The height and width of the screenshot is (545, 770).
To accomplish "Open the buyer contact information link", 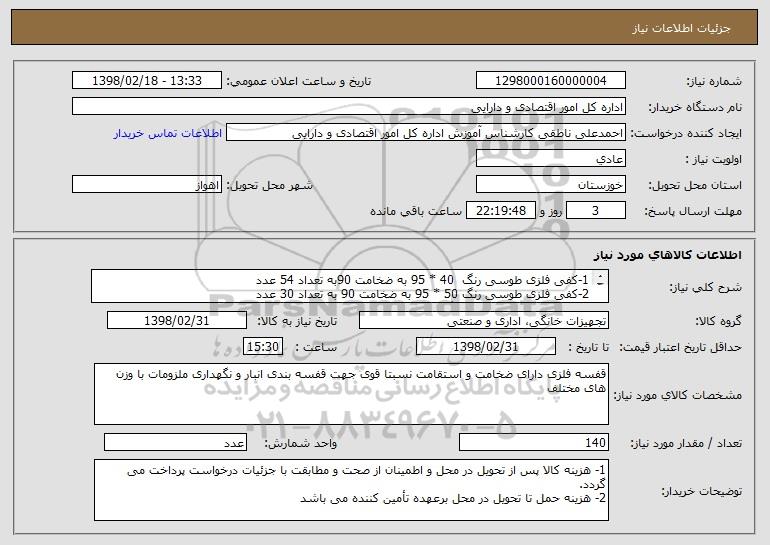I will [168, 134].
